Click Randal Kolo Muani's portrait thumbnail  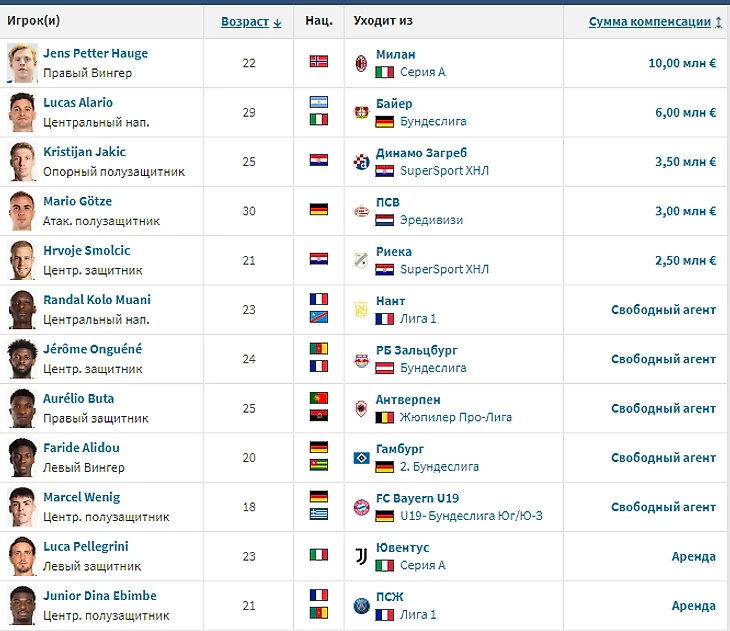point(22,309)
